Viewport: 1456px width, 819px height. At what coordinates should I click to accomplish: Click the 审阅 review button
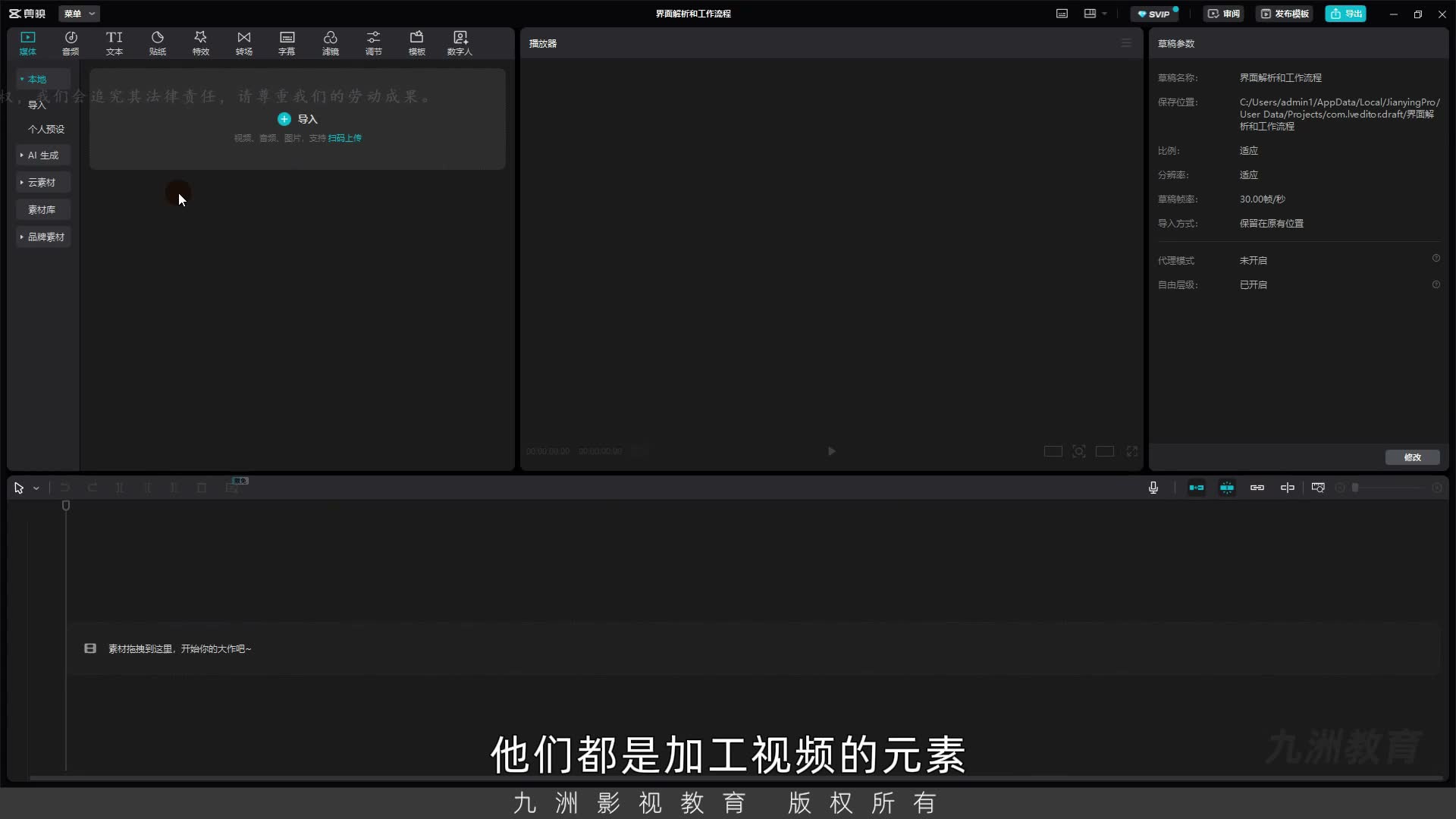click(x=1223, y=14)
